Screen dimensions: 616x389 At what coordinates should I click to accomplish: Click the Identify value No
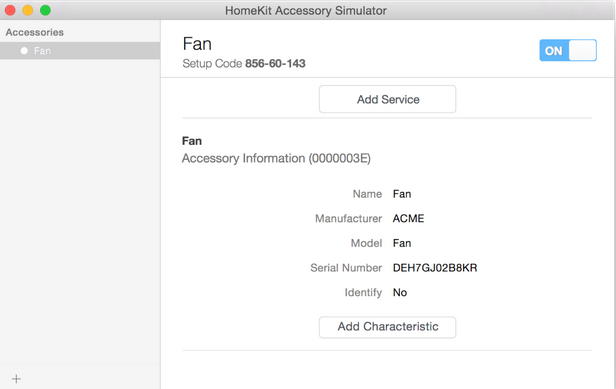tap(400, 293)
